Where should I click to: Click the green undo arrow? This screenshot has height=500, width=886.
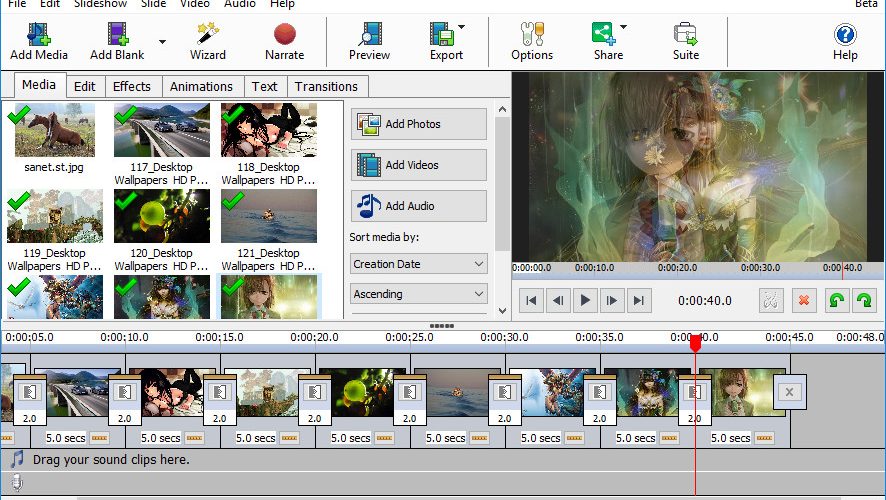(x=836, y=300)
